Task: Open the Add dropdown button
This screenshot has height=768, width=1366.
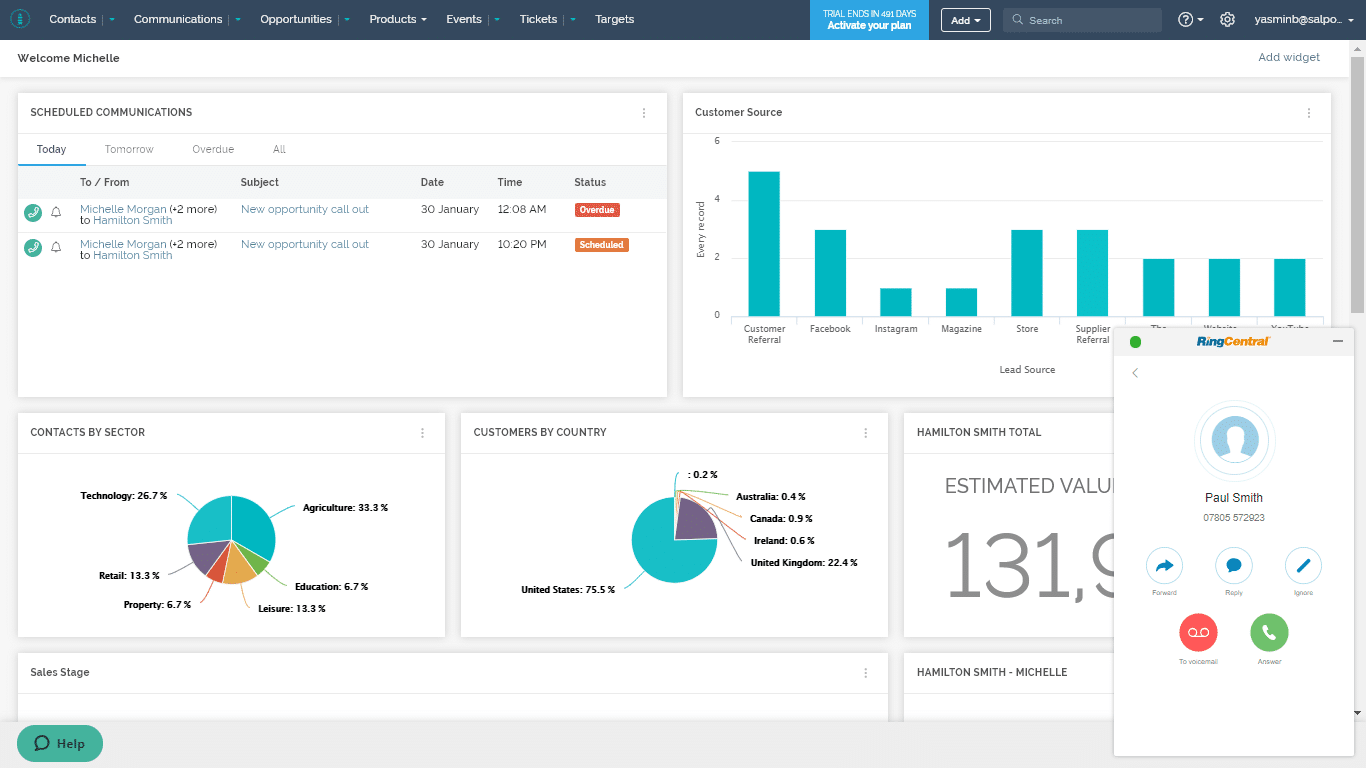Action: (965, 20)
